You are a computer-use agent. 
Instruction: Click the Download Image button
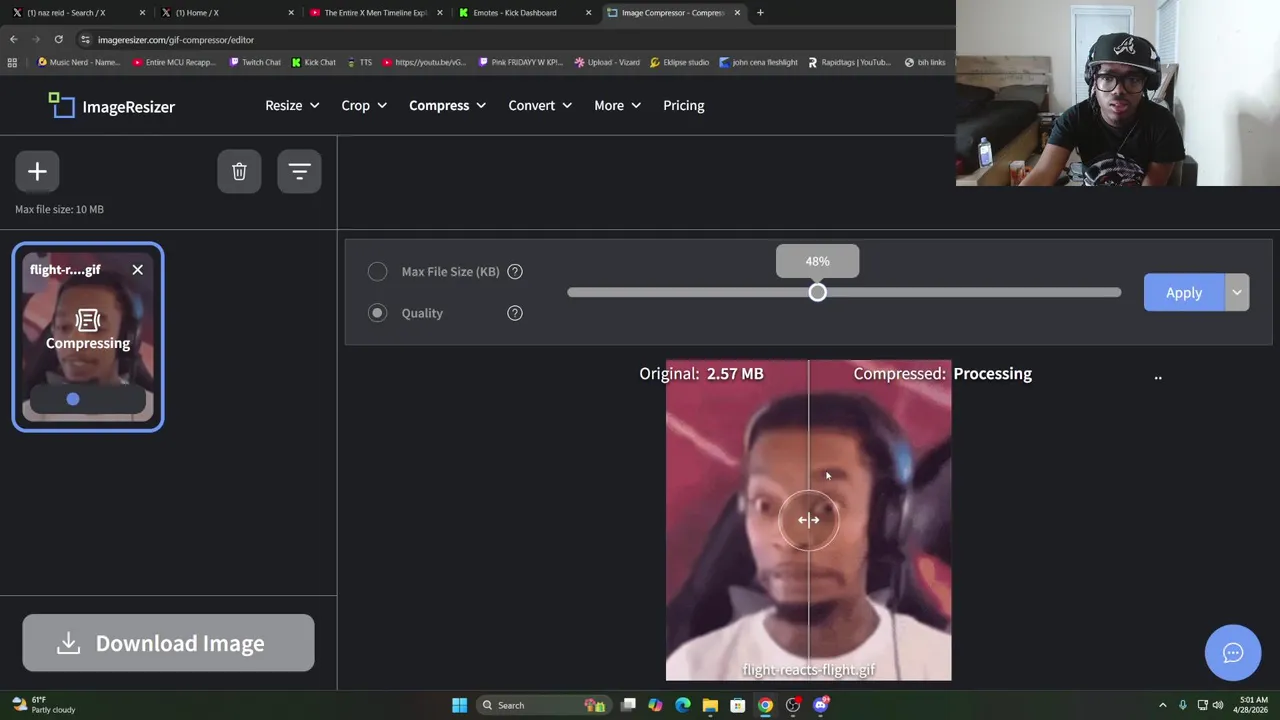pyautogui.click(x=168, y=643)
